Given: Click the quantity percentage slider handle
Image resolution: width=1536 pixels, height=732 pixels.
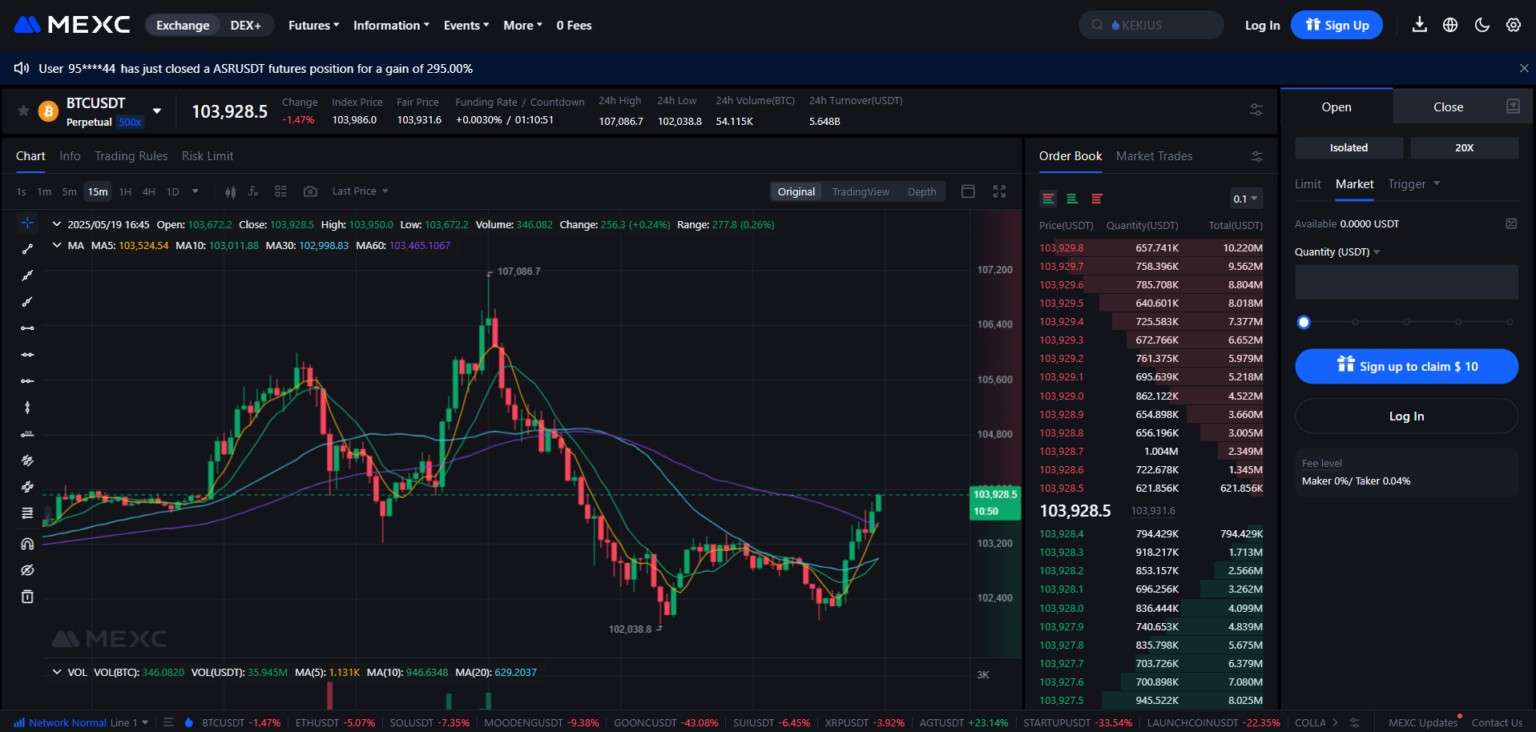Looking at the screenshot, I should tap(1303, 322).
